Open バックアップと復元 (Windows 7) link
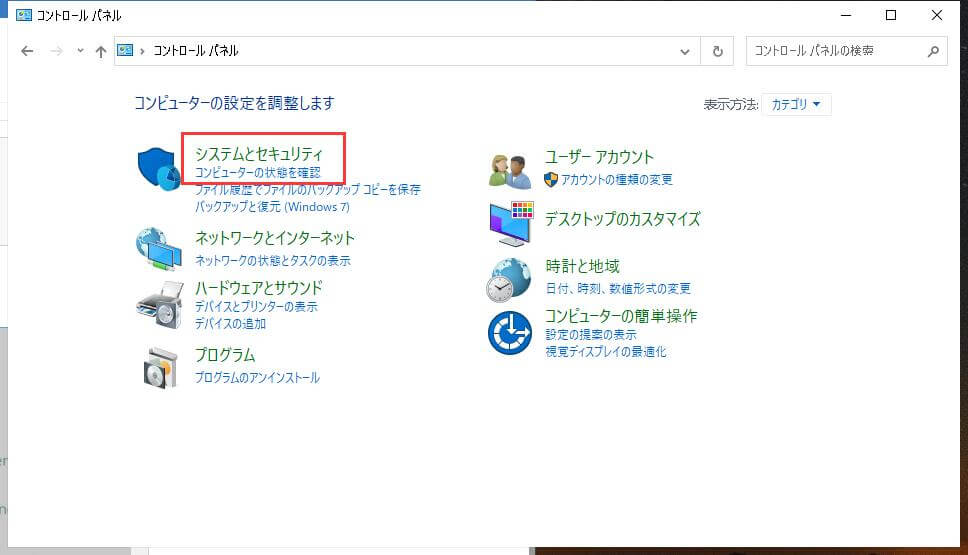The image size is (968, 555). click(x=272, y=207)
